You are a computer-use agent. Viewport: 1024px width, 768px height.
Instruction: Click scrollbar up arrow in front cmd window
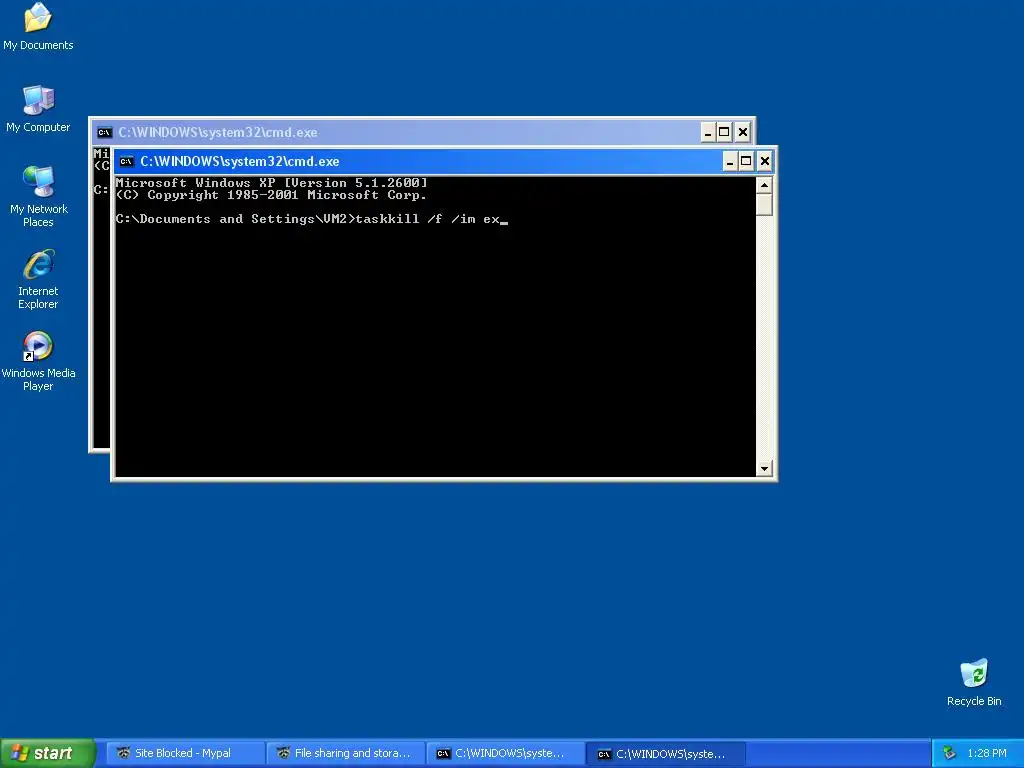[764, 185]
